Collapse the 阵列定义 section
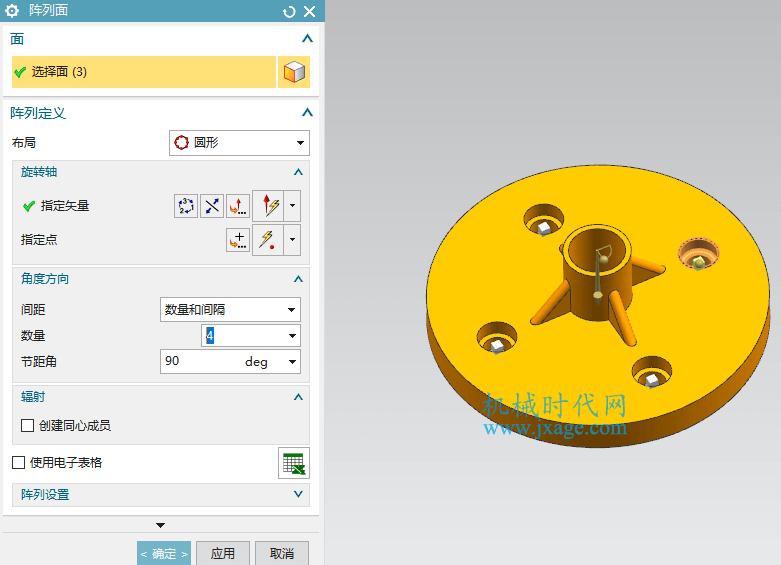Image resolution: width=781 pixels, height=565 pixels. point(307,113)
